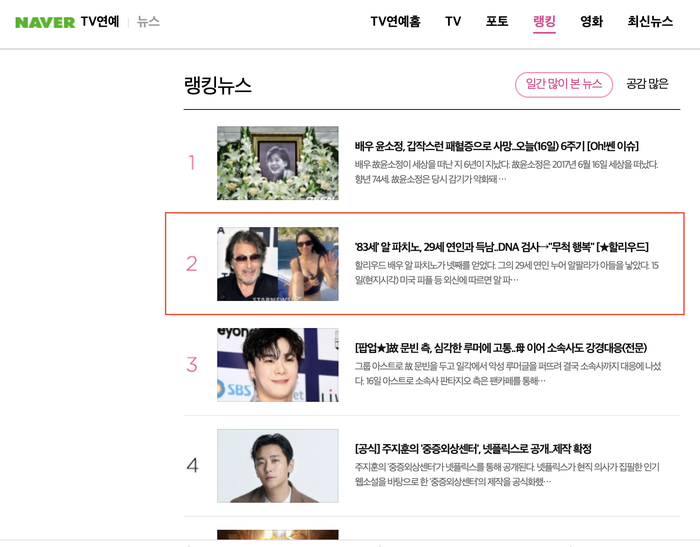Open the 주지훈 portrait thumbnail
The image size is (700, 547).
click(278, 466)
